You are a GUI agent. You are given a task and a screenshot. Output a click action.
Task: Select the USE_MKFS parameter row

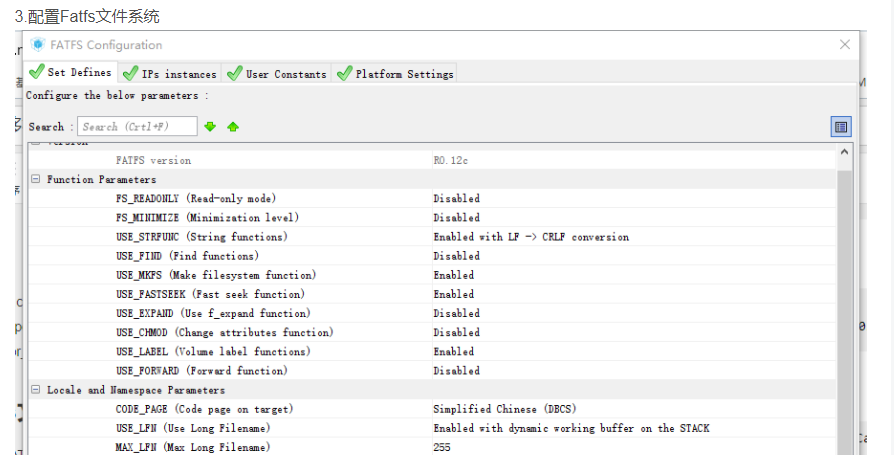215,275
